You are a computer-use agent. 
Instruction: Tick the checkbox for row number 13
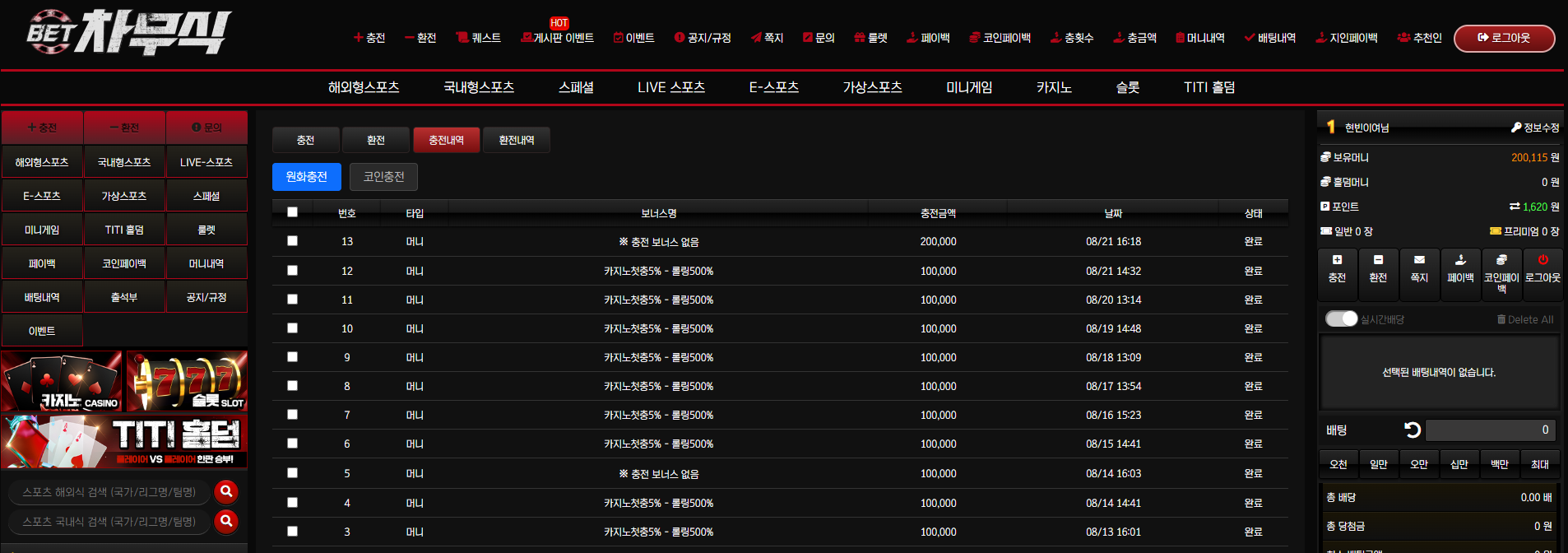click(x=292, y=241)
